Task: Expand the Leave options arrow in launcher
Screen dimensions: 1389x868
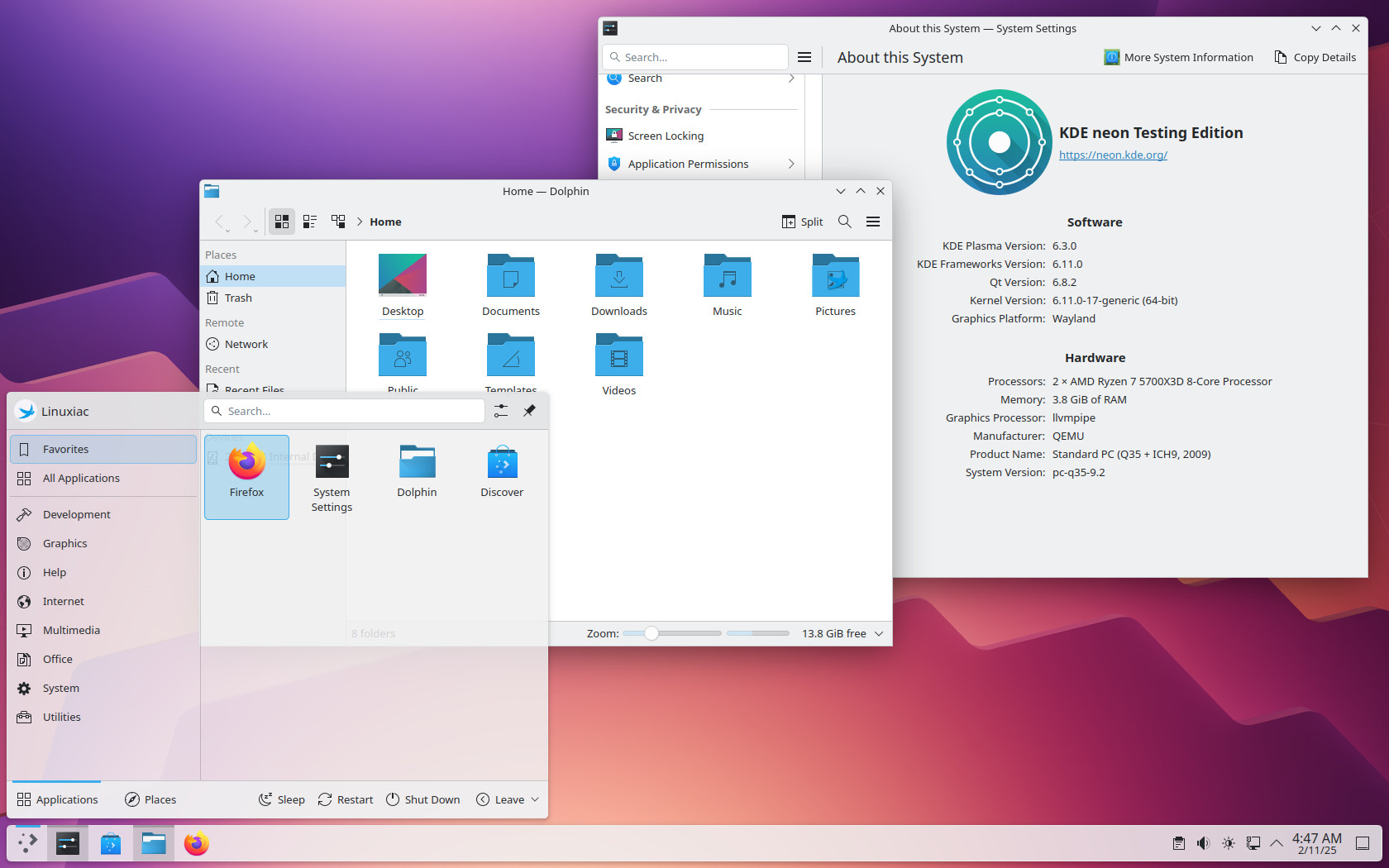Action: pos(535,799)
